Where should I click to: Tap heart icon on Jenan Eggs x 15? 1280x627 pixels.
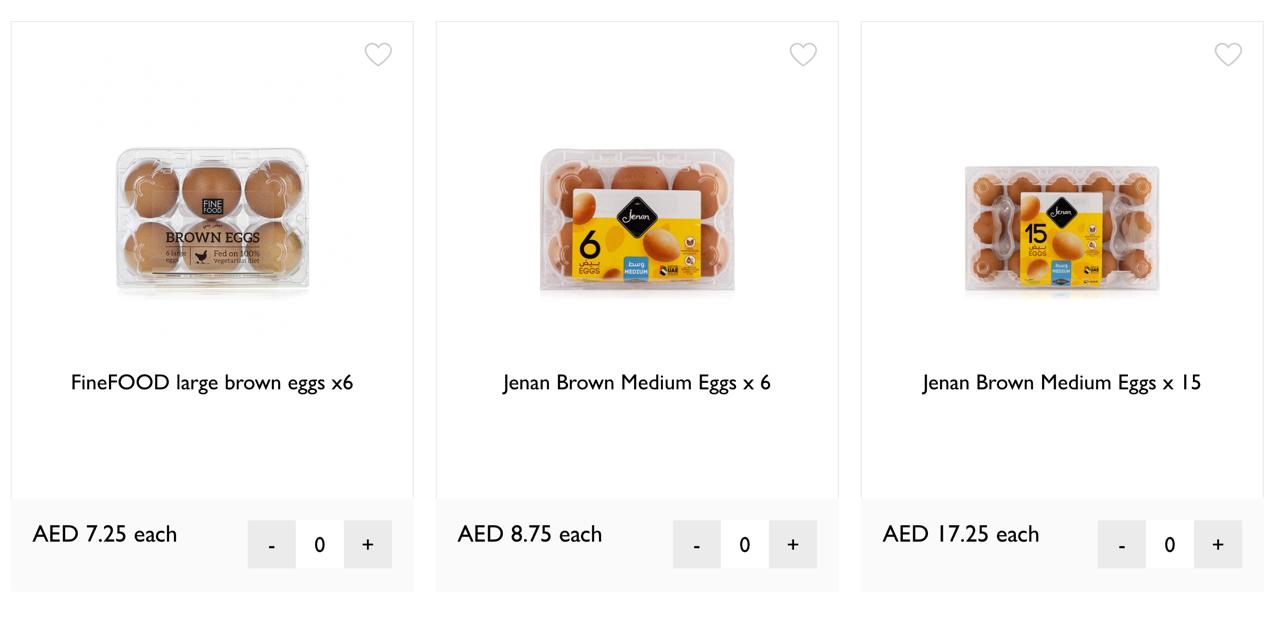point(1228,55)
